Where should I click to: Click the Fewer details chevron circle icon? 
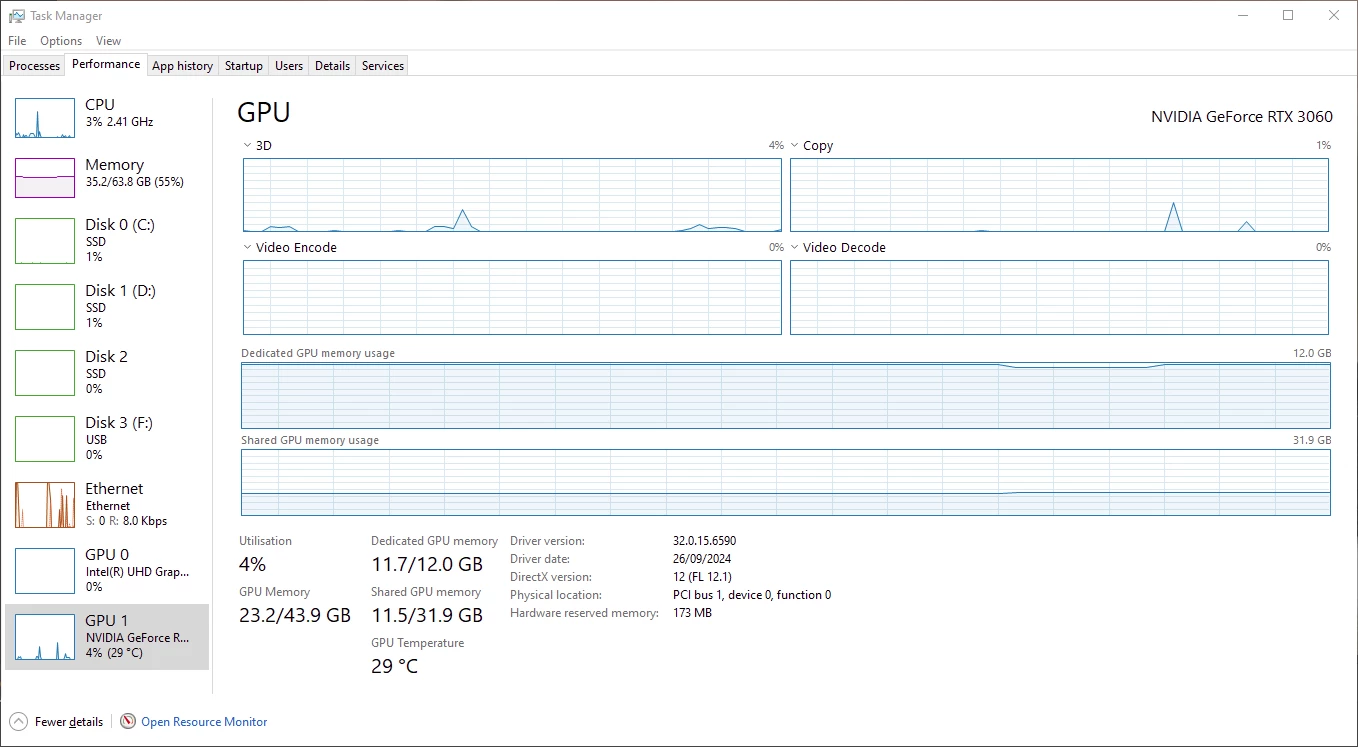click(18, 721)
